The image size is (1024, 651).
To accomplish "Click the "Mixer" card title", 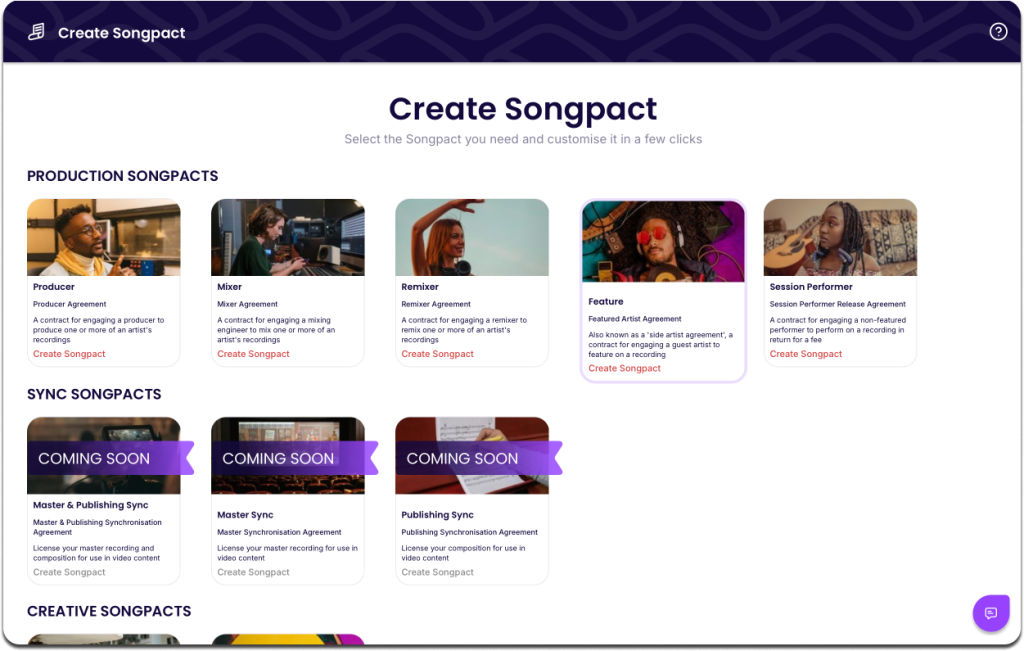I will point(229,287).
